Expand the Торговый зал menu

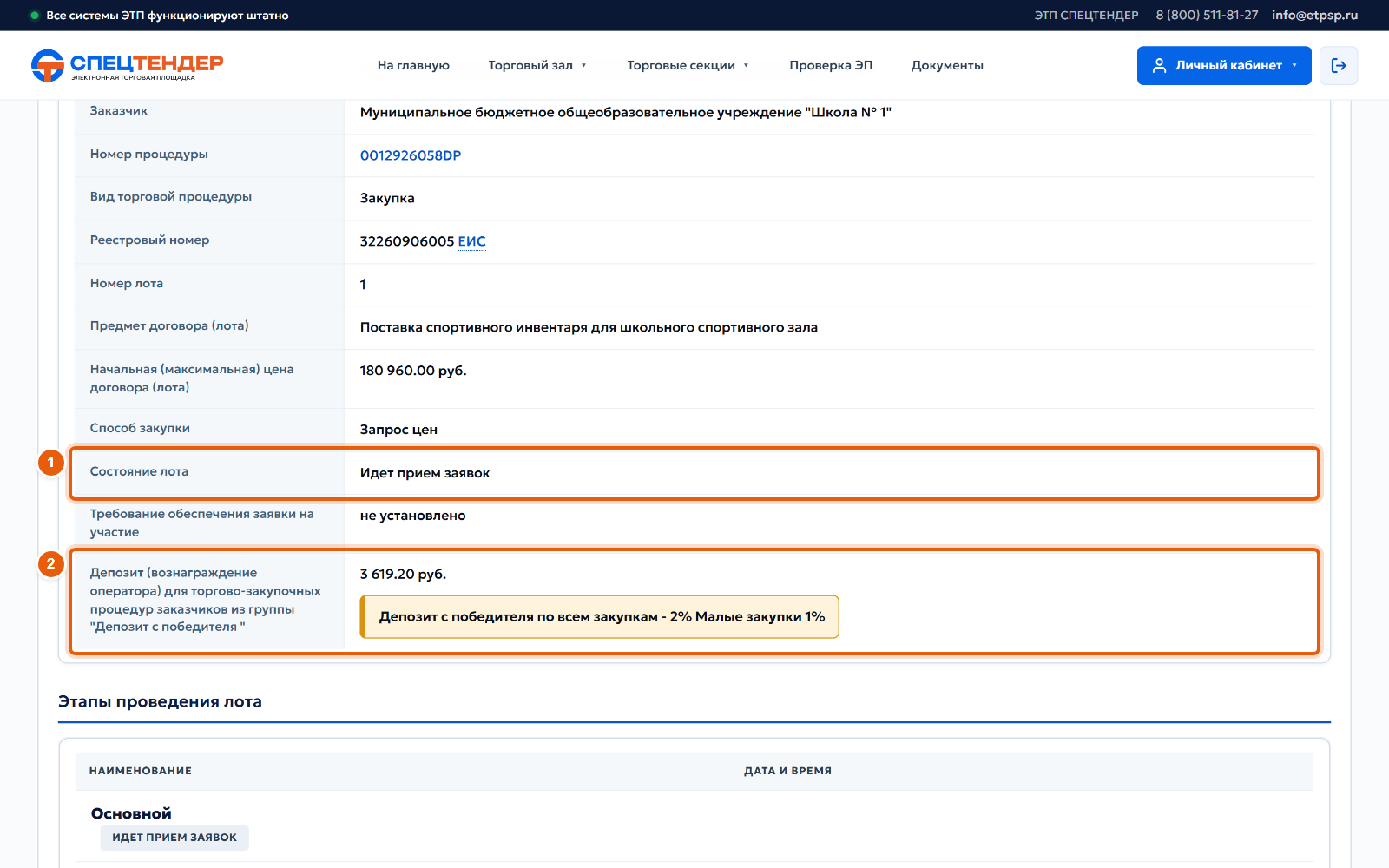537,65
